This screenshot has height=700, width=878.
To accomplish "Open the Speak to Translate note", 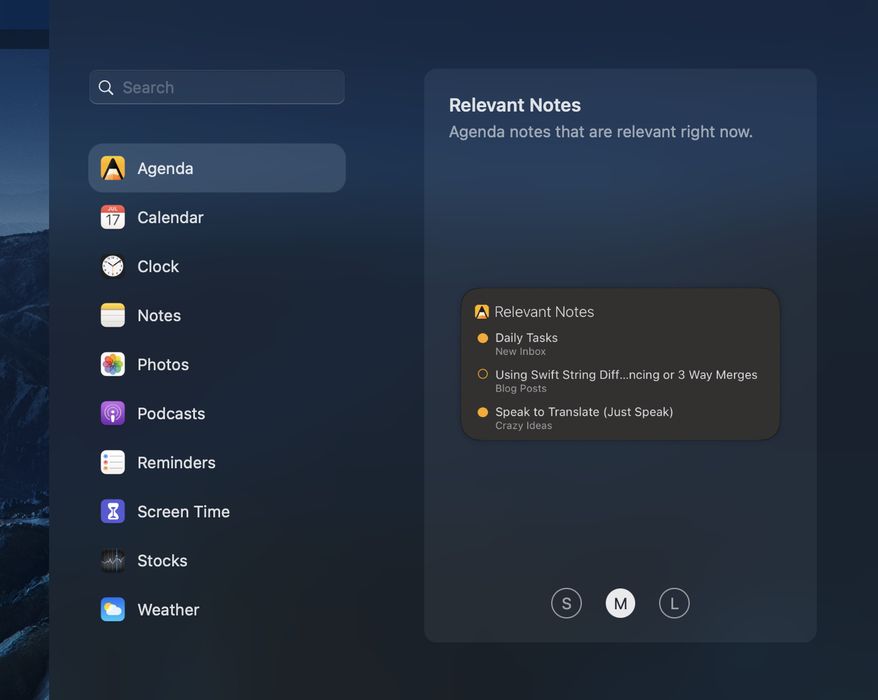I will pos(584,412).
